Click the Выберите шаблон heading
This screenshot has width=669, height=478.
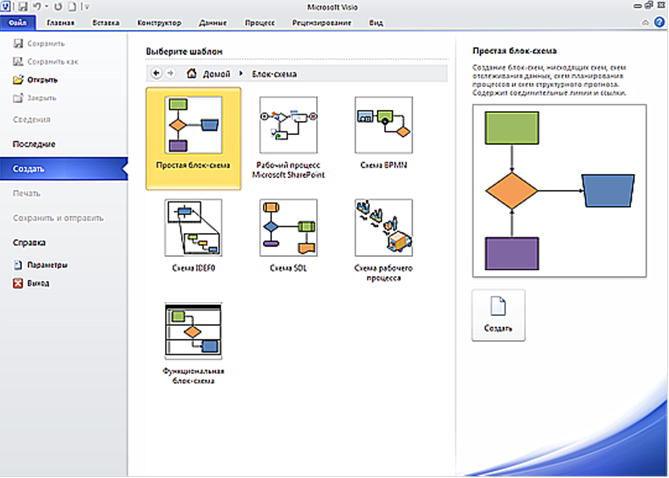click(184, 51)
